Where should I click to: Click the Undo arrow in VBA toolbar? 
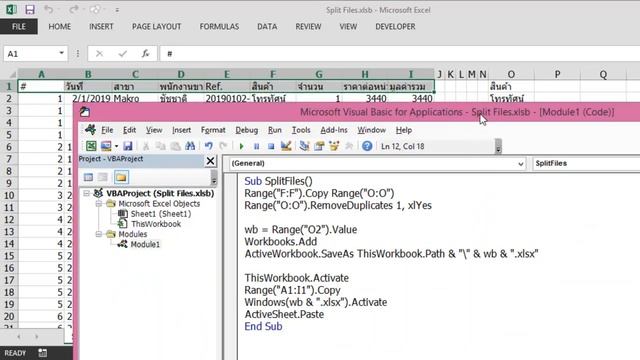tap(209, 146)
